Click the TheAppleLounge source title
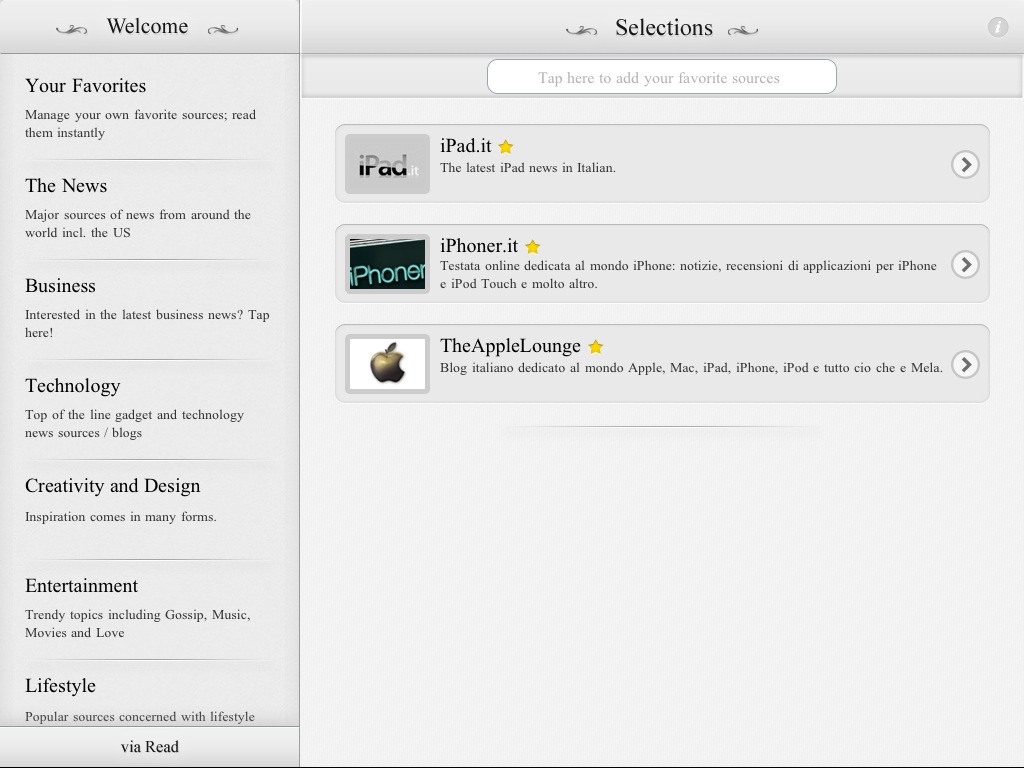 510,345
